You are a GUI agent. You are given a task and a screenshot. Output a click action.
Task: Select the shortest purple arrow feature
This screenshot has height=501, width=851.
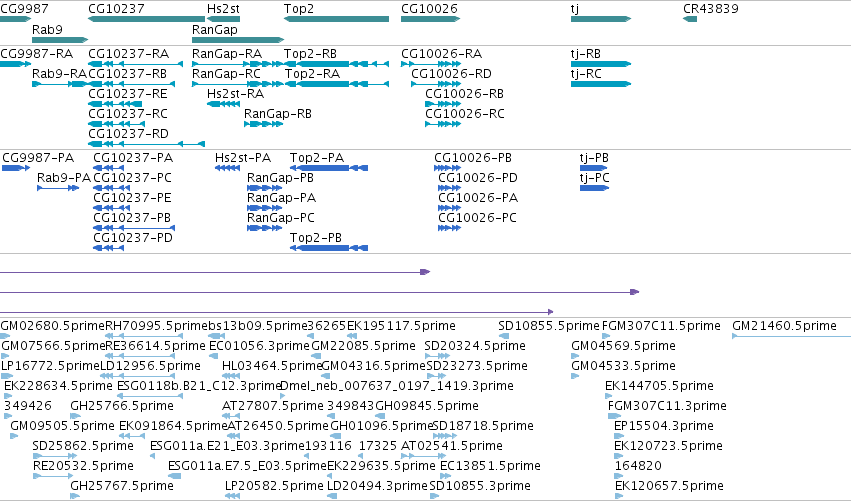pyautogui.click(x=215, y=272)
